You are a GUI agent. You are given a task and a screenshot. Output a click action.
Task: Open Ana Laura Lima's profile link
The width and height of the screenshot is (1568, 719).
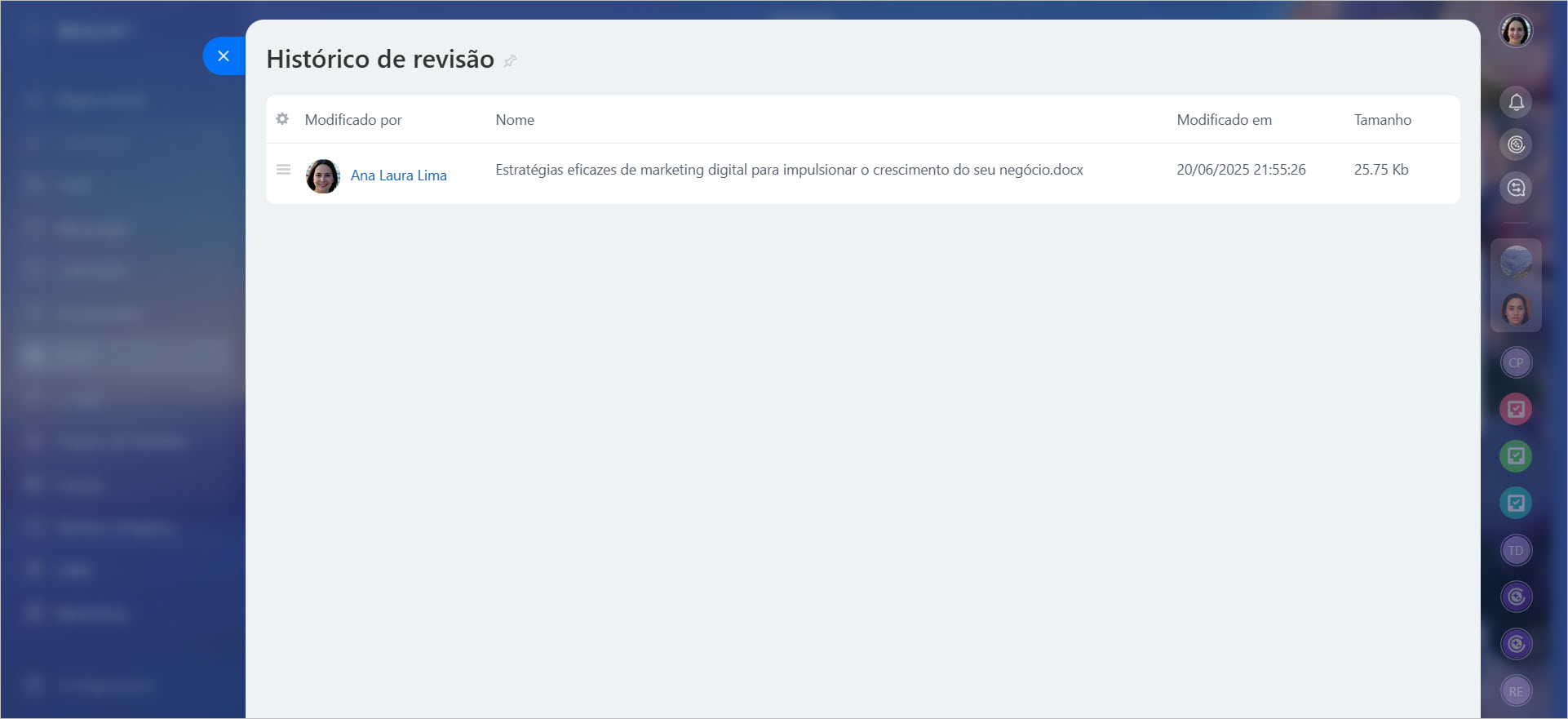[x=399, y=175]
